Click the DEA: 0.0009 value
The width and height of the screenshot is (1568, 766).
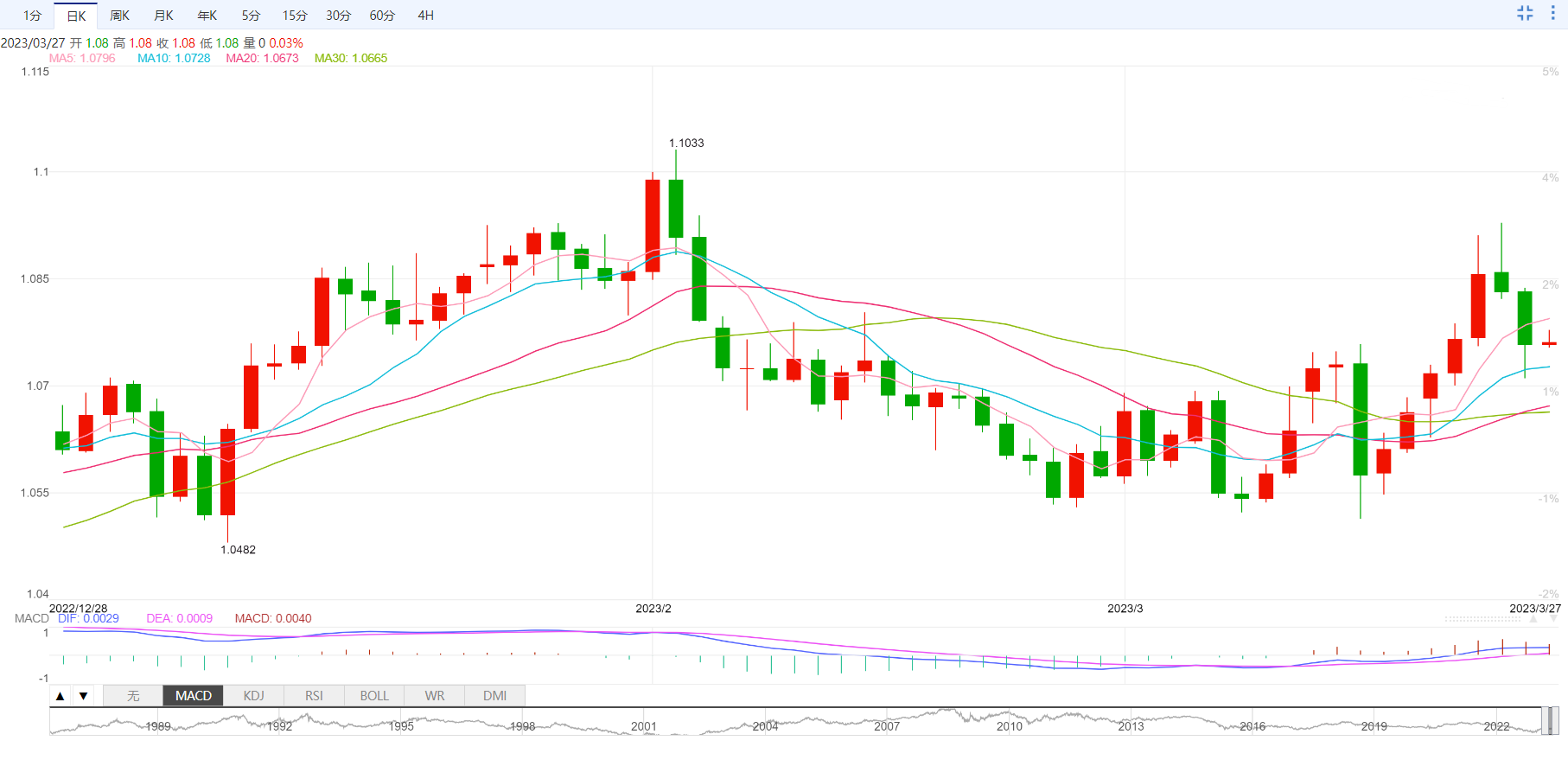(179, 618)
